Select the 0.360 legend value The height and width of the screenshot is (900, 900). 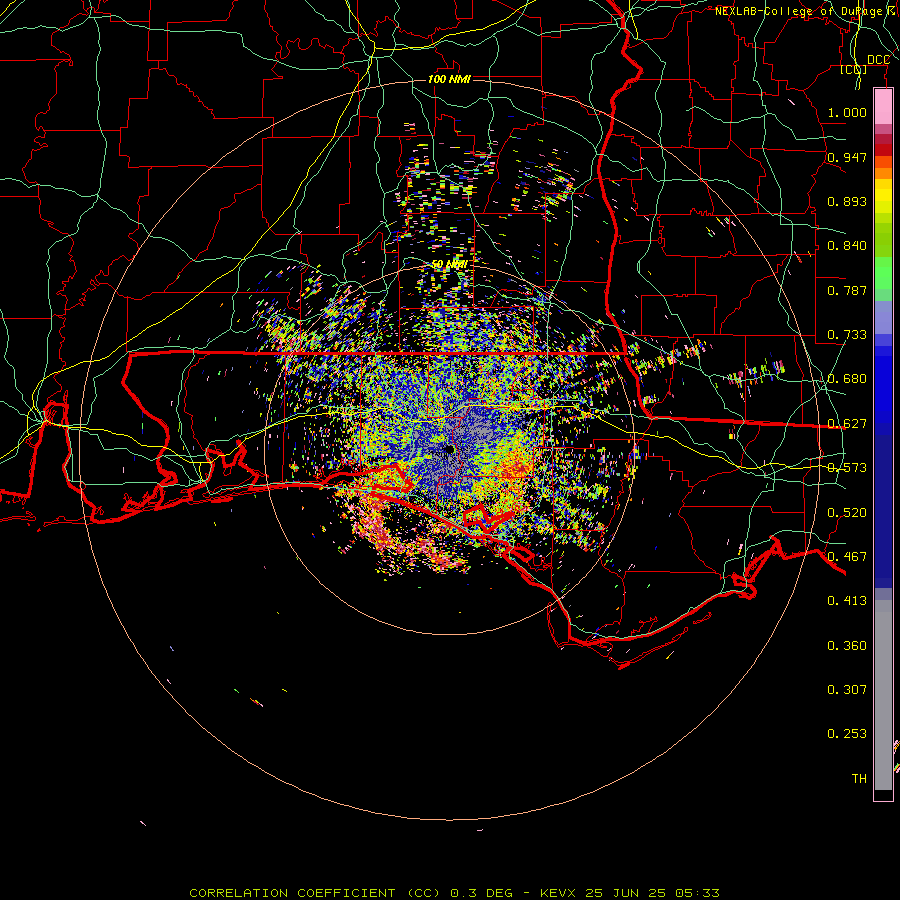pos(847,646)
